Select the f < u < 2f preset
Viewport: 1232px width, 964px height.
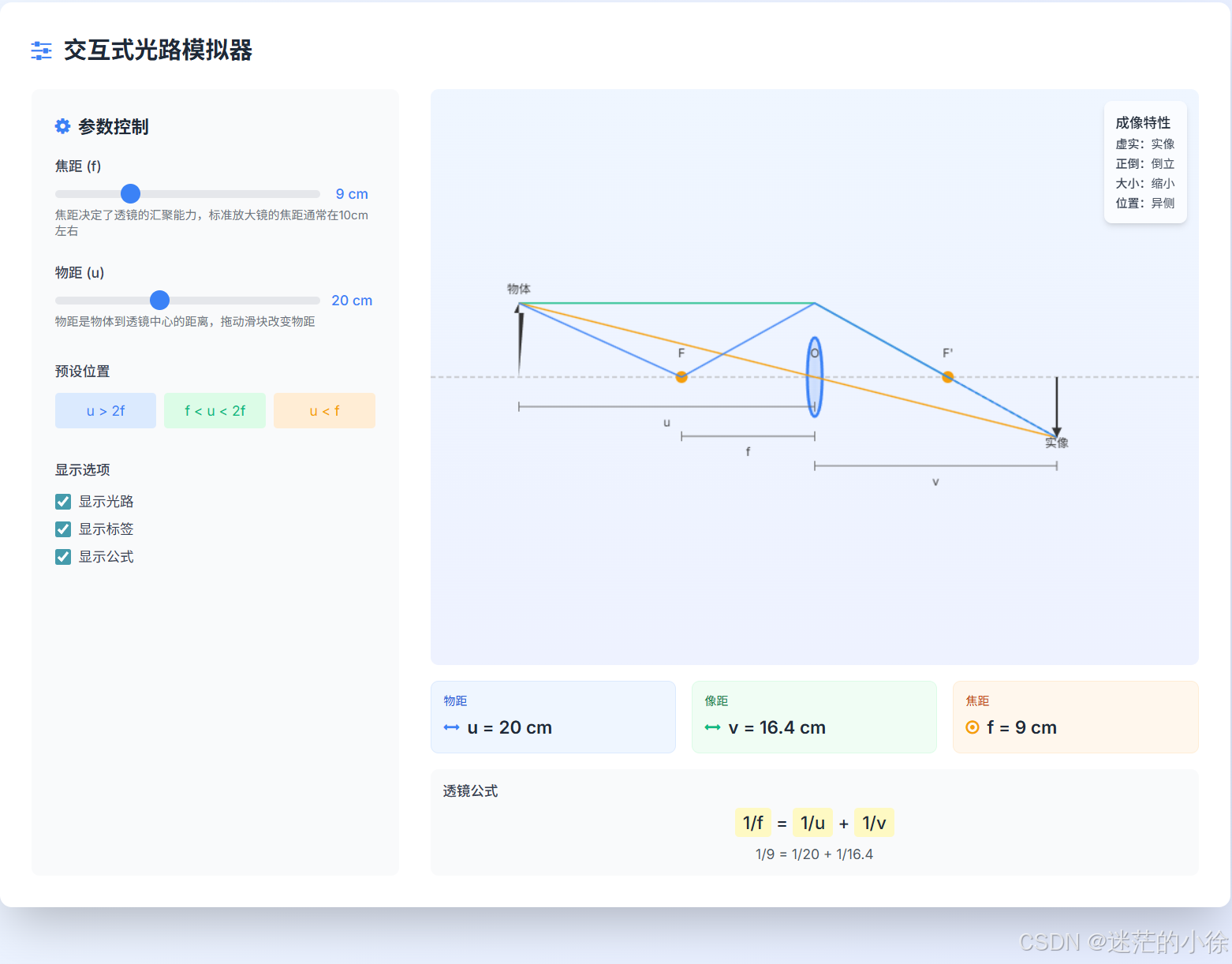(215, 410)
